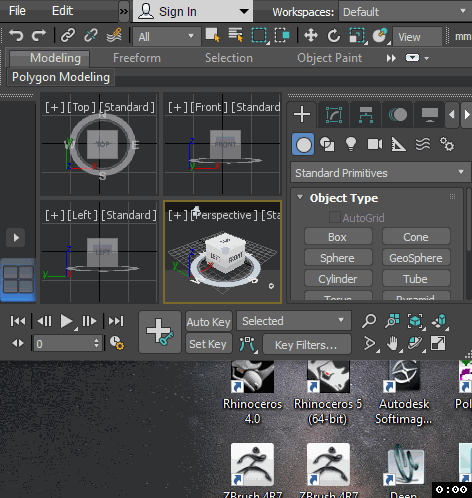Open the Edit menu
The image size is (472, 498).
tap(62, 11)
